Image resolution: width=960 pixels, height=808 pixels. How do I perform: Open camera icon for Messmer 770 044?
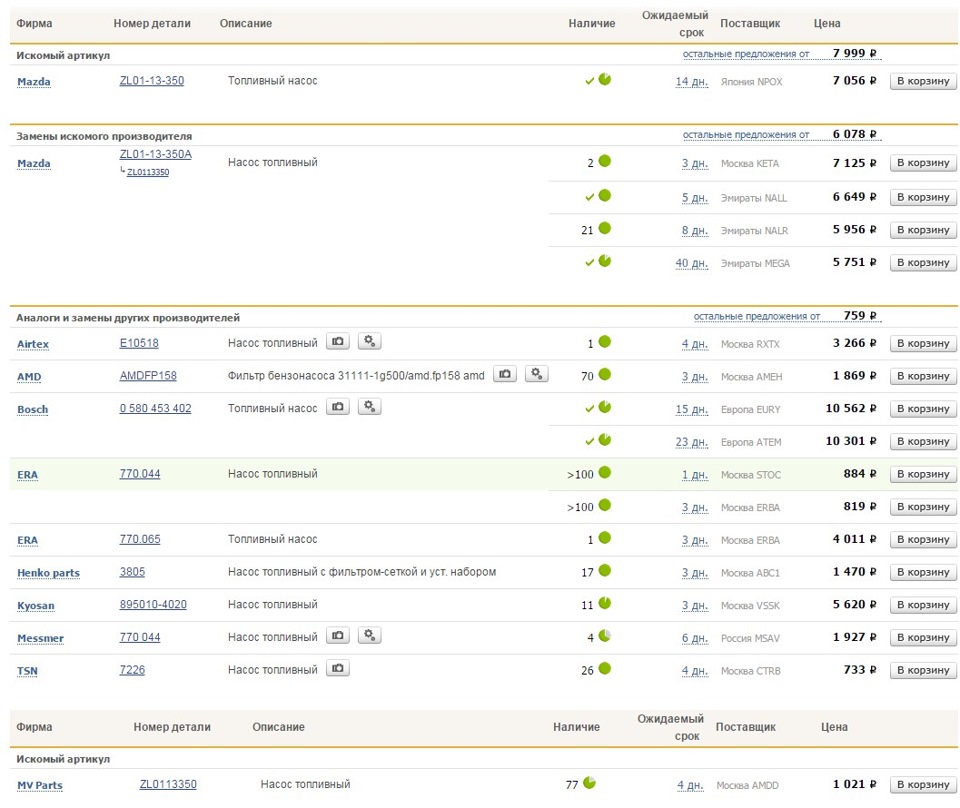point(339,636)
